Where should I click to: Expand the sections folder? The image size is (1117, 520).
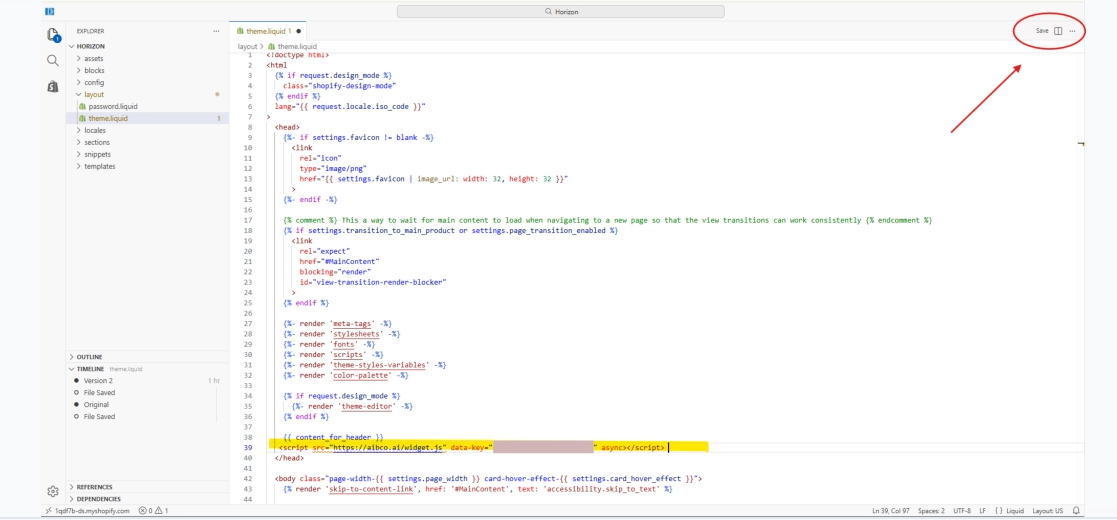[97, 142]
